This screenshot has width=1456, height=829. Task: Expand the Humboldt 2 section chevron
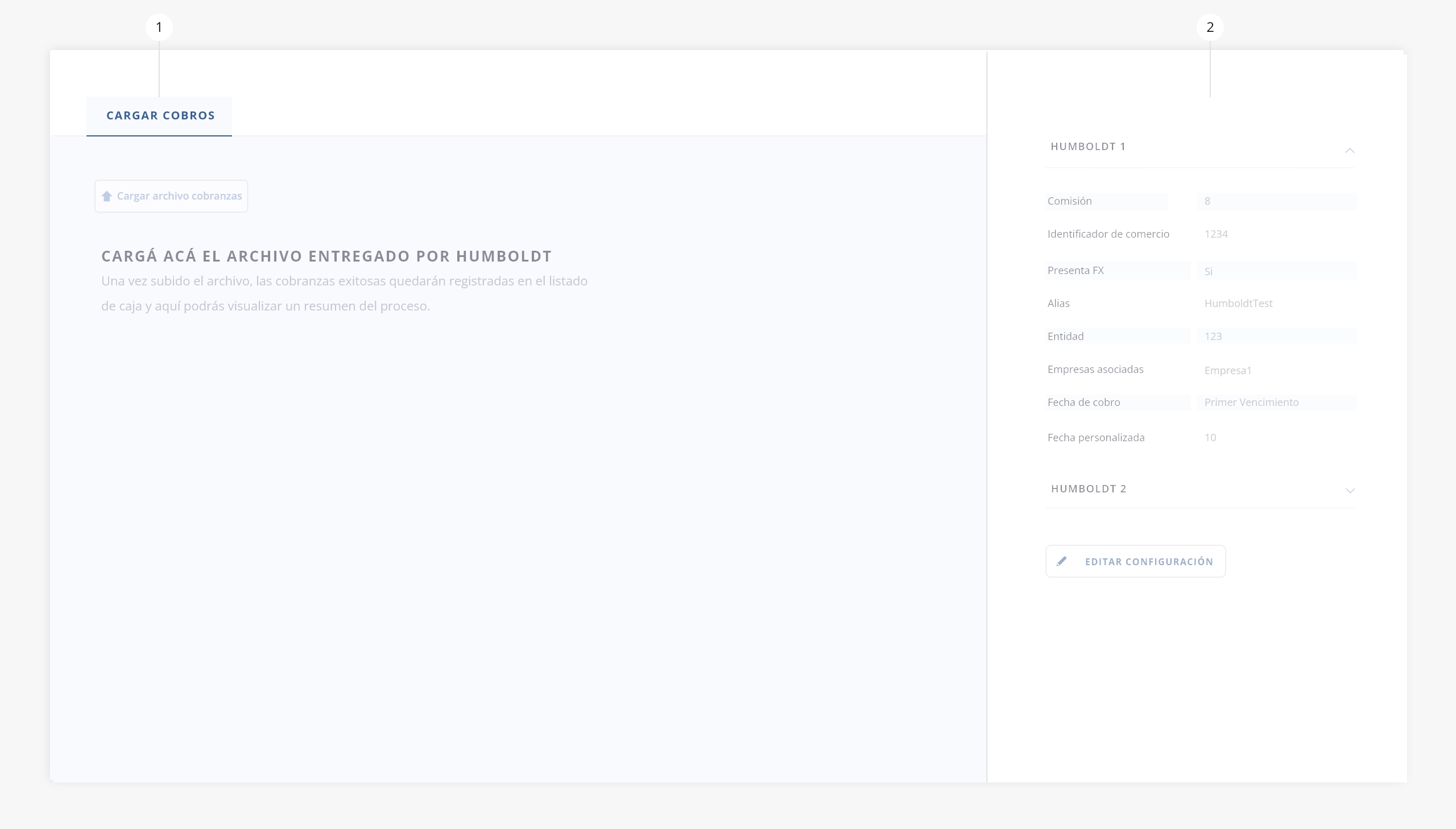(1350, 490)
